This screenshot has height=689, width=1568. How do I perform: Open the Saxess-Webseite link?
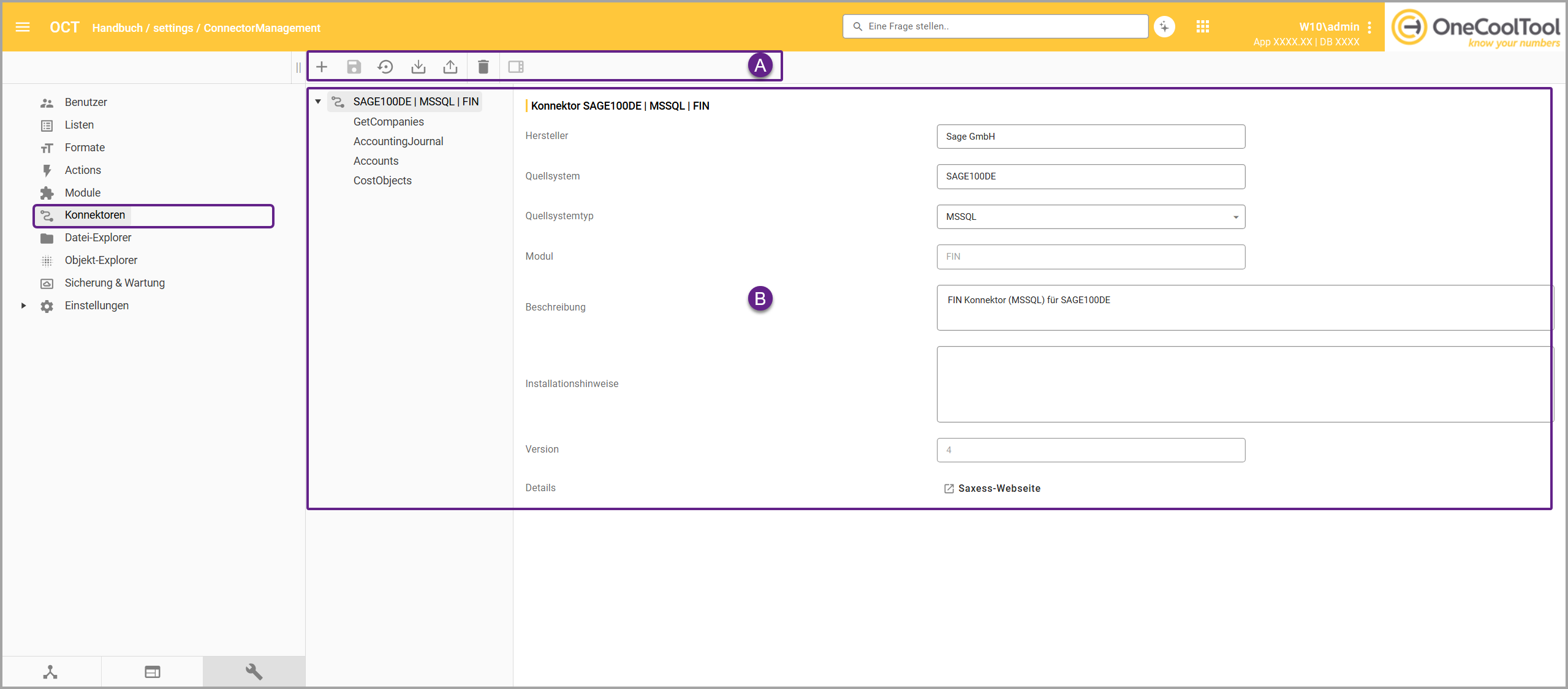(x=999, y=489)
